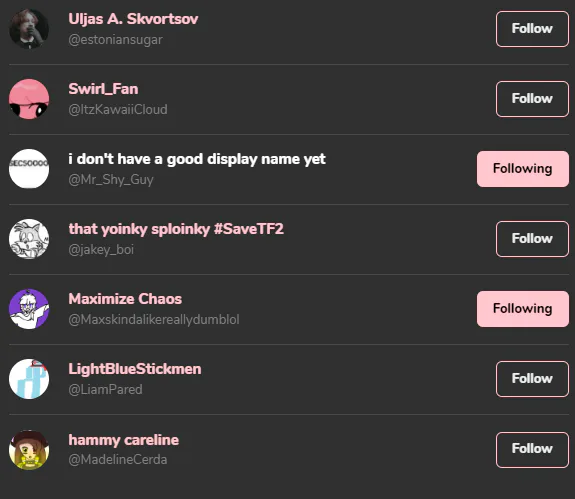Screen dimensions: 575x499
Task: Follow Uljas A. Skvortsov
Action: (x=532, y=29)
